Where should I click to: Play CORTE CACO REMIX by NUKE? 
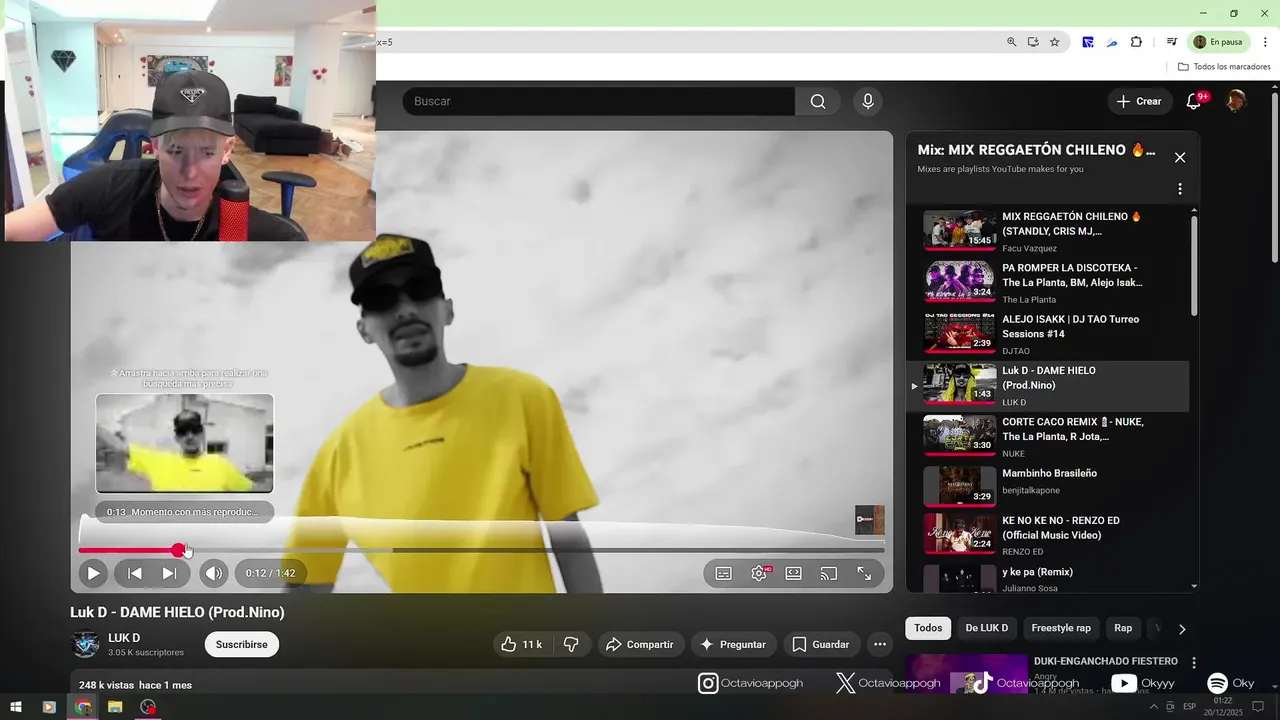tap(1048, 437)
